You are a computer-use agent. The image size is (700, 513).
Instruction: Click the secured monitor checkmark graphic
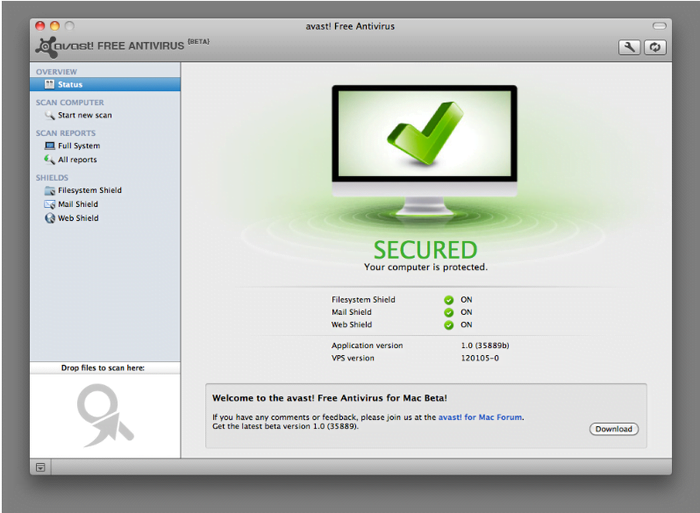pos(425,152)
